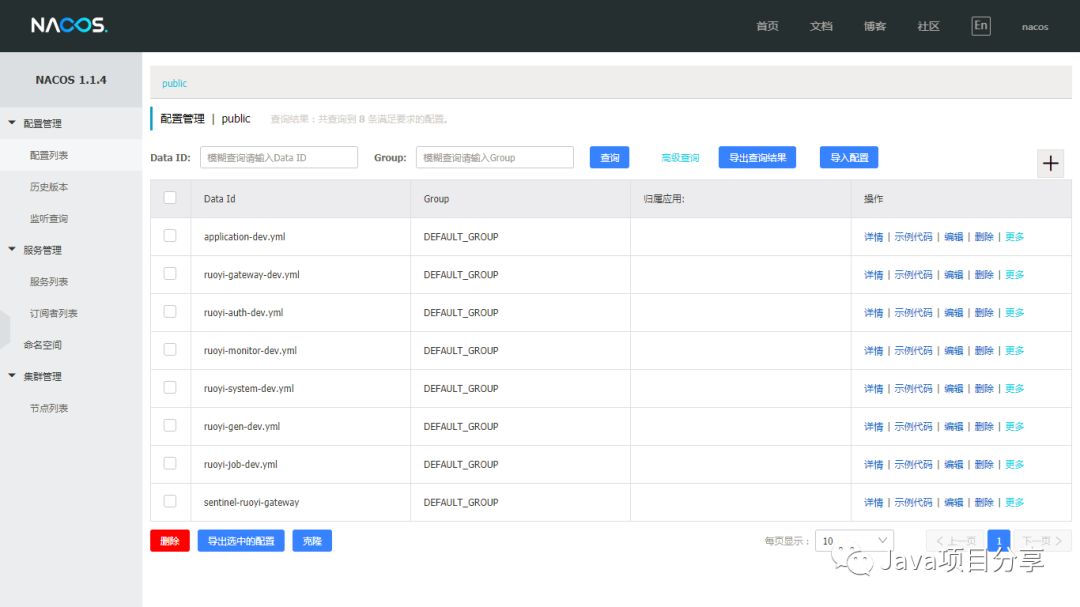Image resolution: width=1080 pixels, height=607 pixels.
Task: Click the NACOS logo in header
Action: 68,26
